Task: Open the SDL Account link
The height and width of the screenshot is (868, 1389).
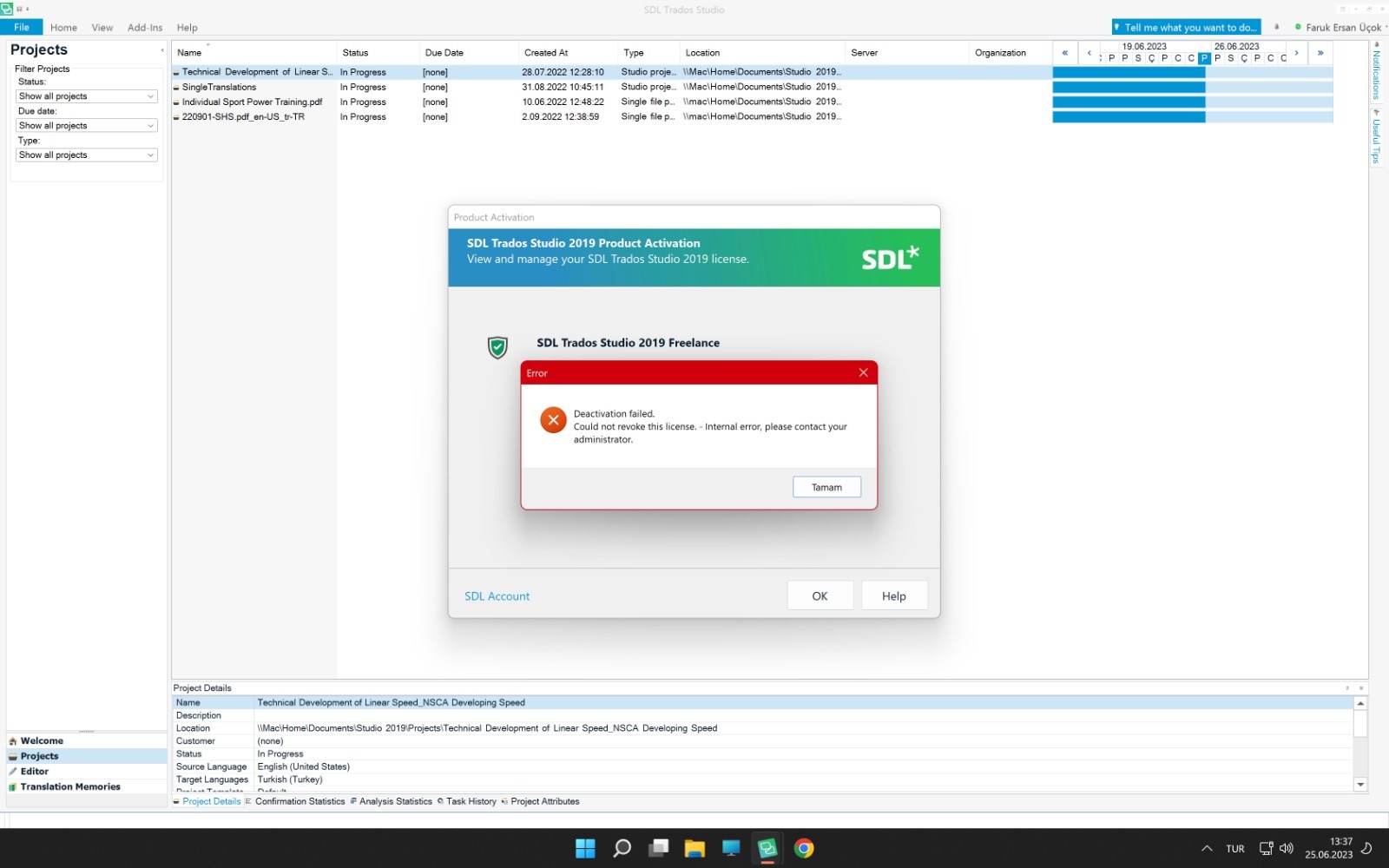Action: [x=497, y=596]
